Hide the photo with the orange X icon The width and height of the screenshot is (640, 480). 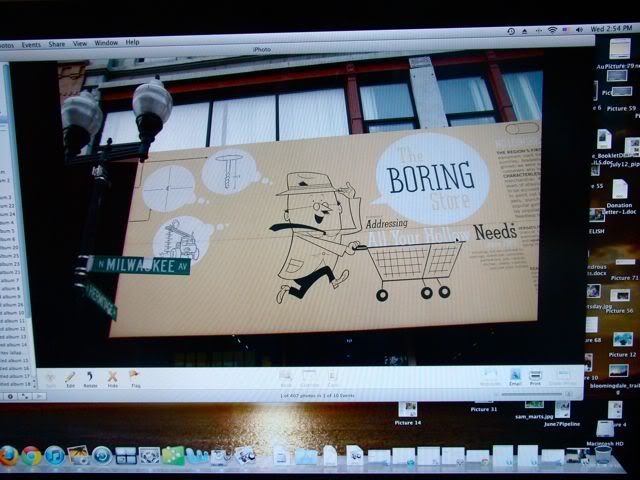click(x=113, y=378)
